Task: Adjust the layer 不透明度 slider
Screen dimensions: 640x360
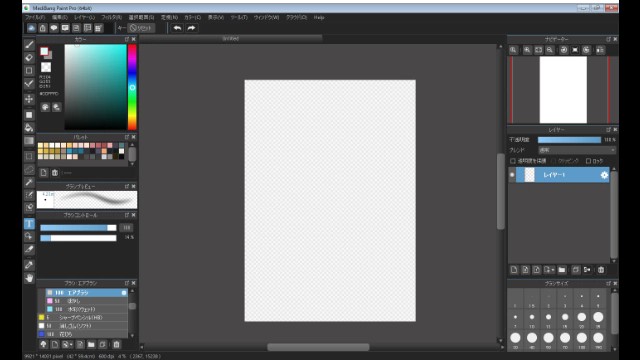Action: (x=569, y=140)
